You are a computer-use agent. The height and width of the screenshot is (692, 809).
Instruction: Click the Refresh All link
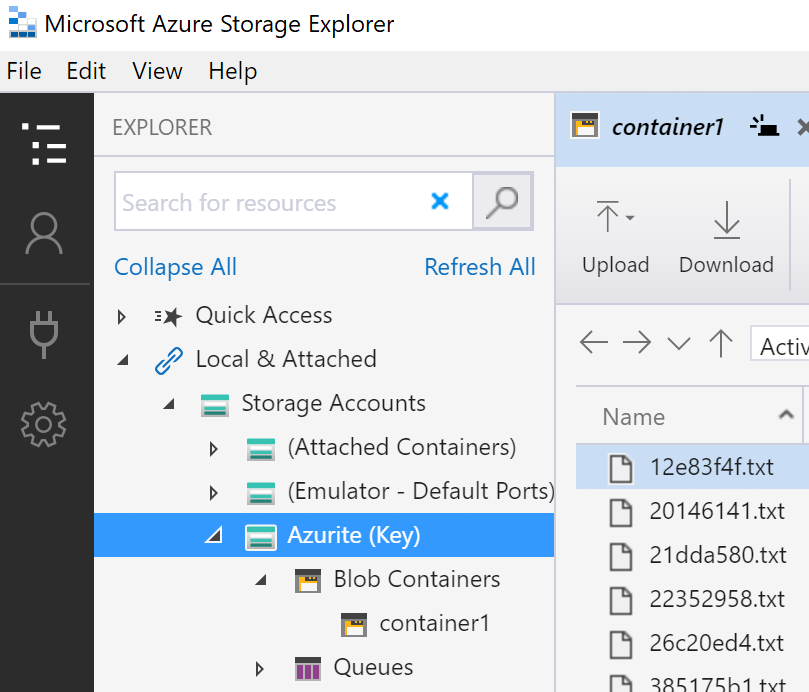click(479, 267)
